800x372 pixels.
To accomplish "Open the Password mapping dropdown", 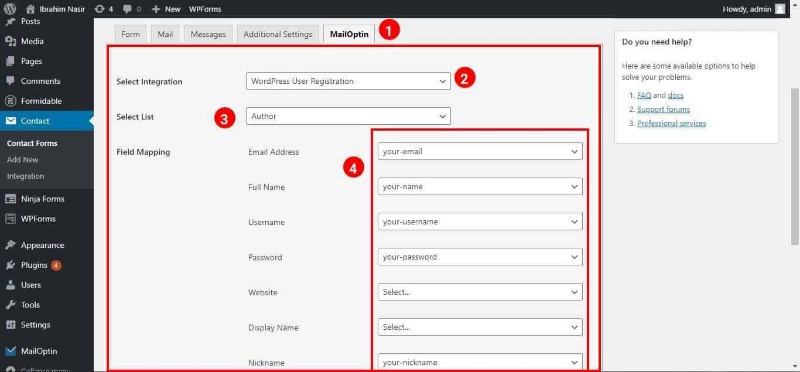I will click(x=480, y=257).
